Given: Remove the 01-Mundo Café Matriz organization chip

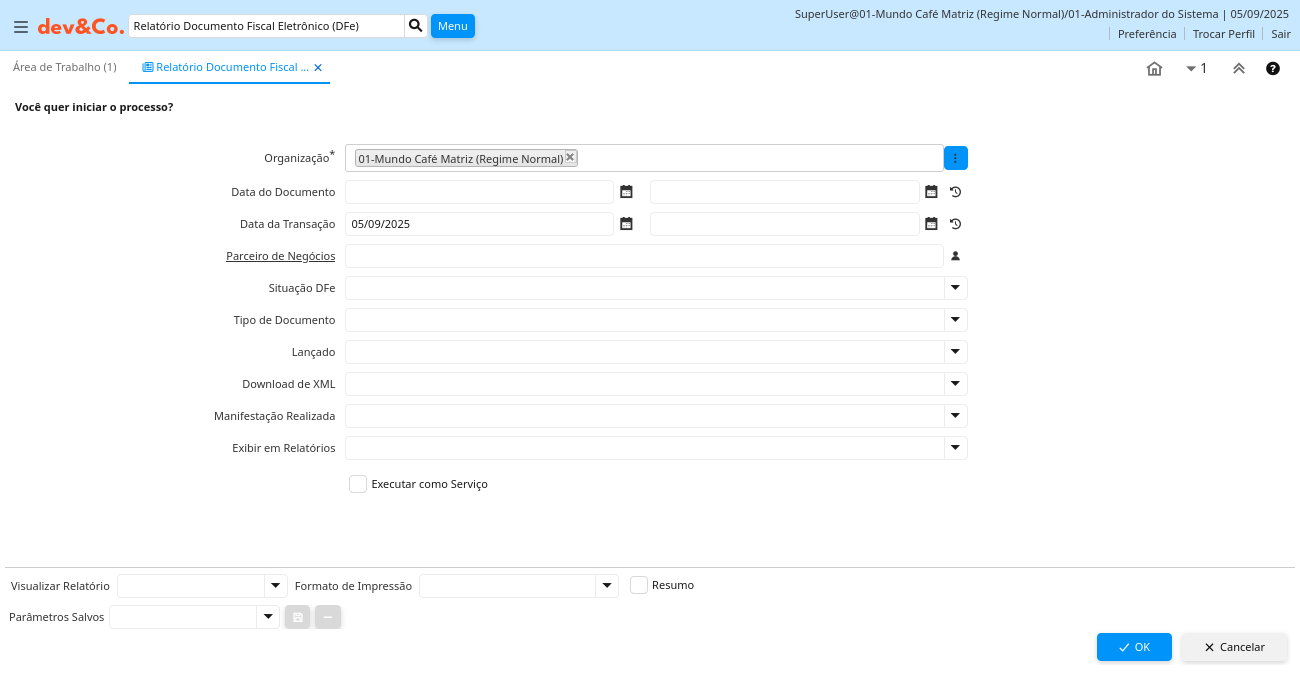Looking at the screenshot, I should click(x=570, y=157).
